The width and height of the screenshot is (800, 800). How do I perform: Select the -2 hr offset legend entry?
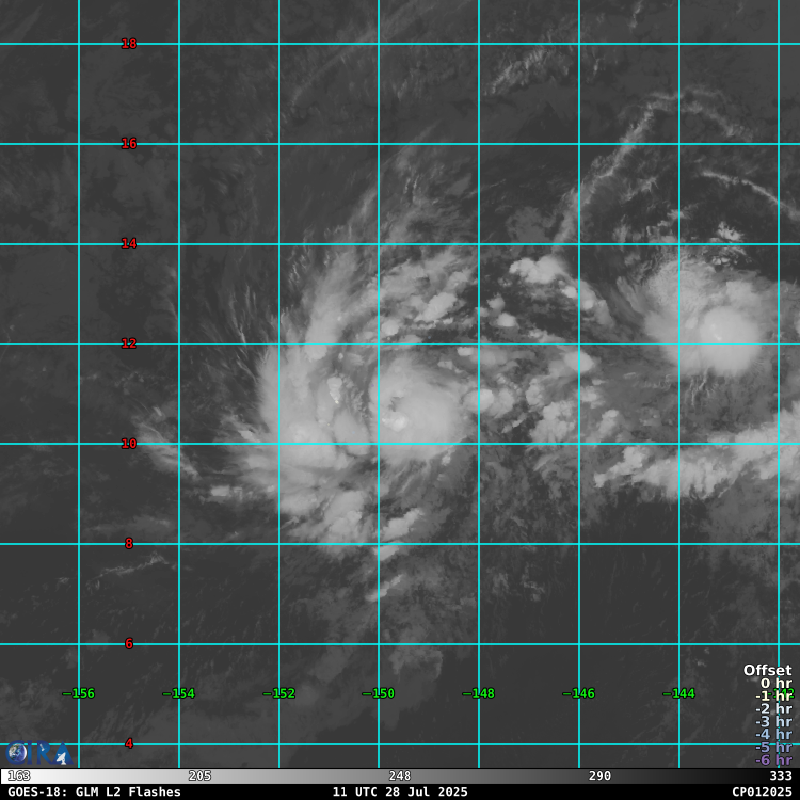(x=772, y=709)
